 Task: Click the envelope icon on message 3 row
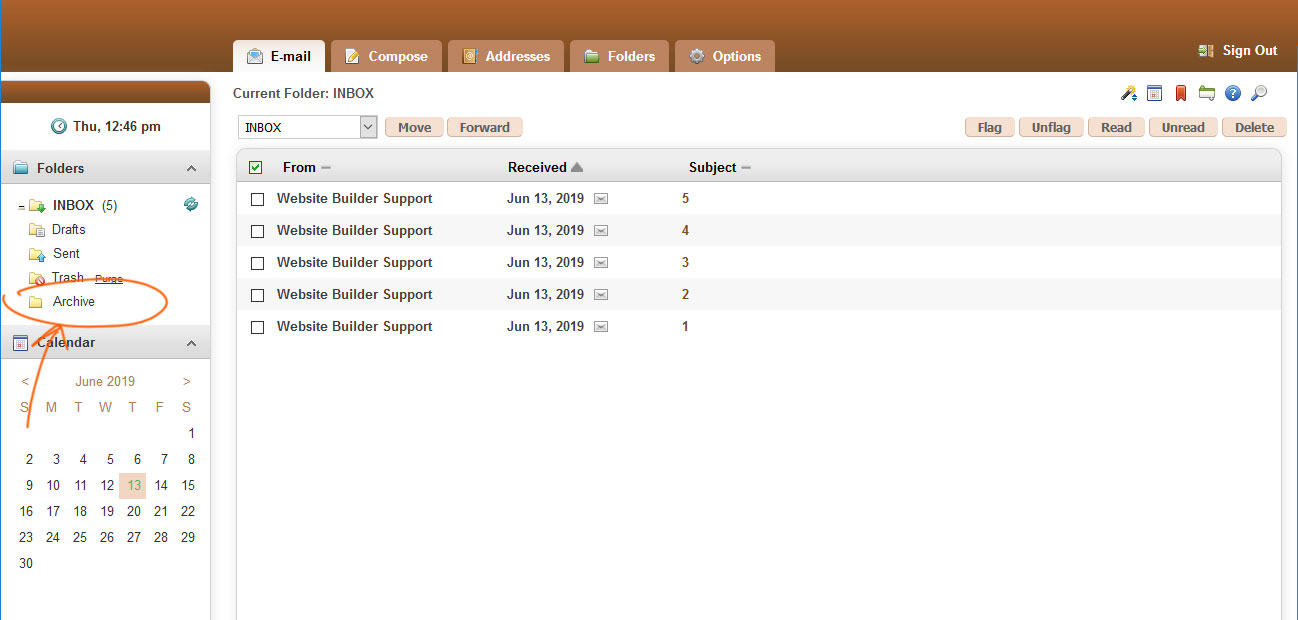pyautogui.click(x=601, y=263)
